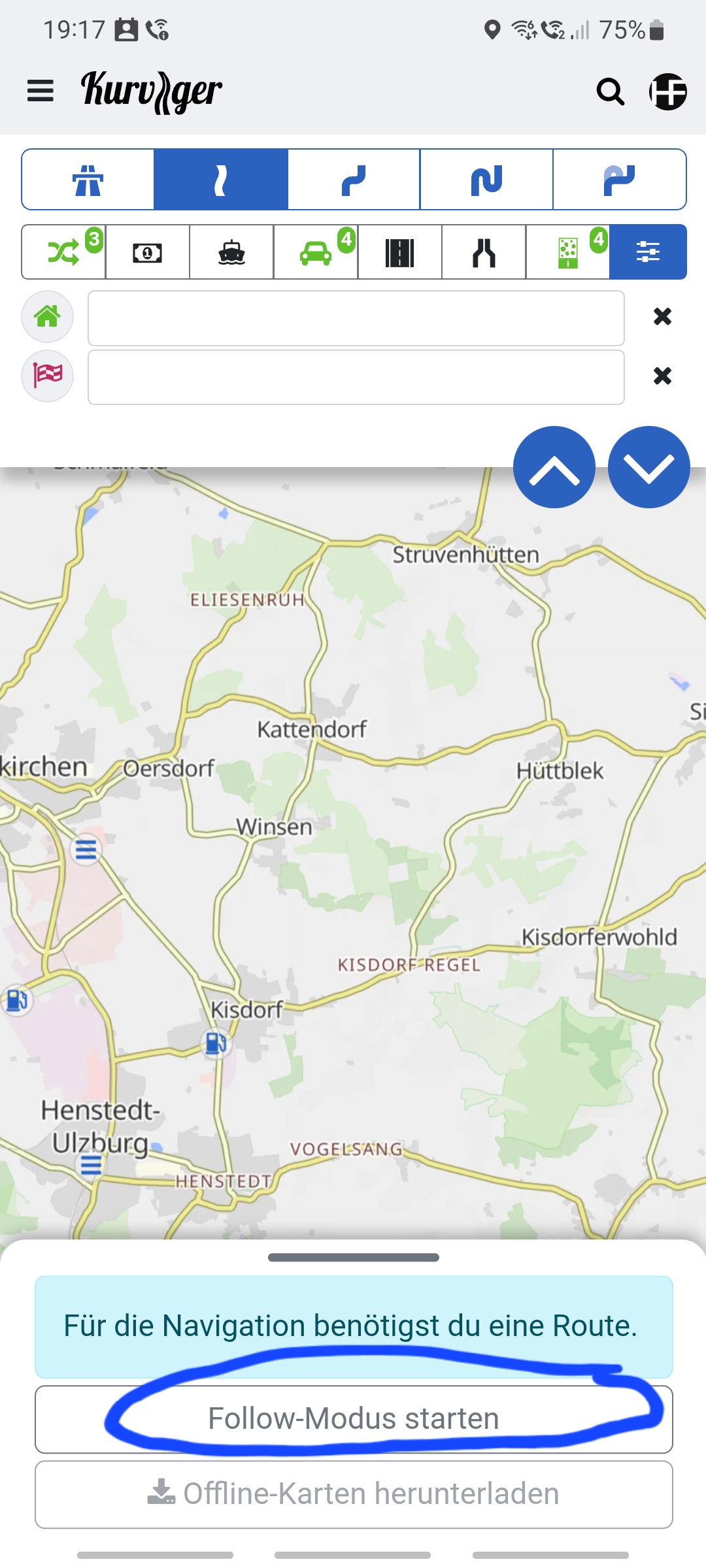Viewport: 706px width, 1568px height.
Task: Focus the start location input field
Action: click(356, 318)
